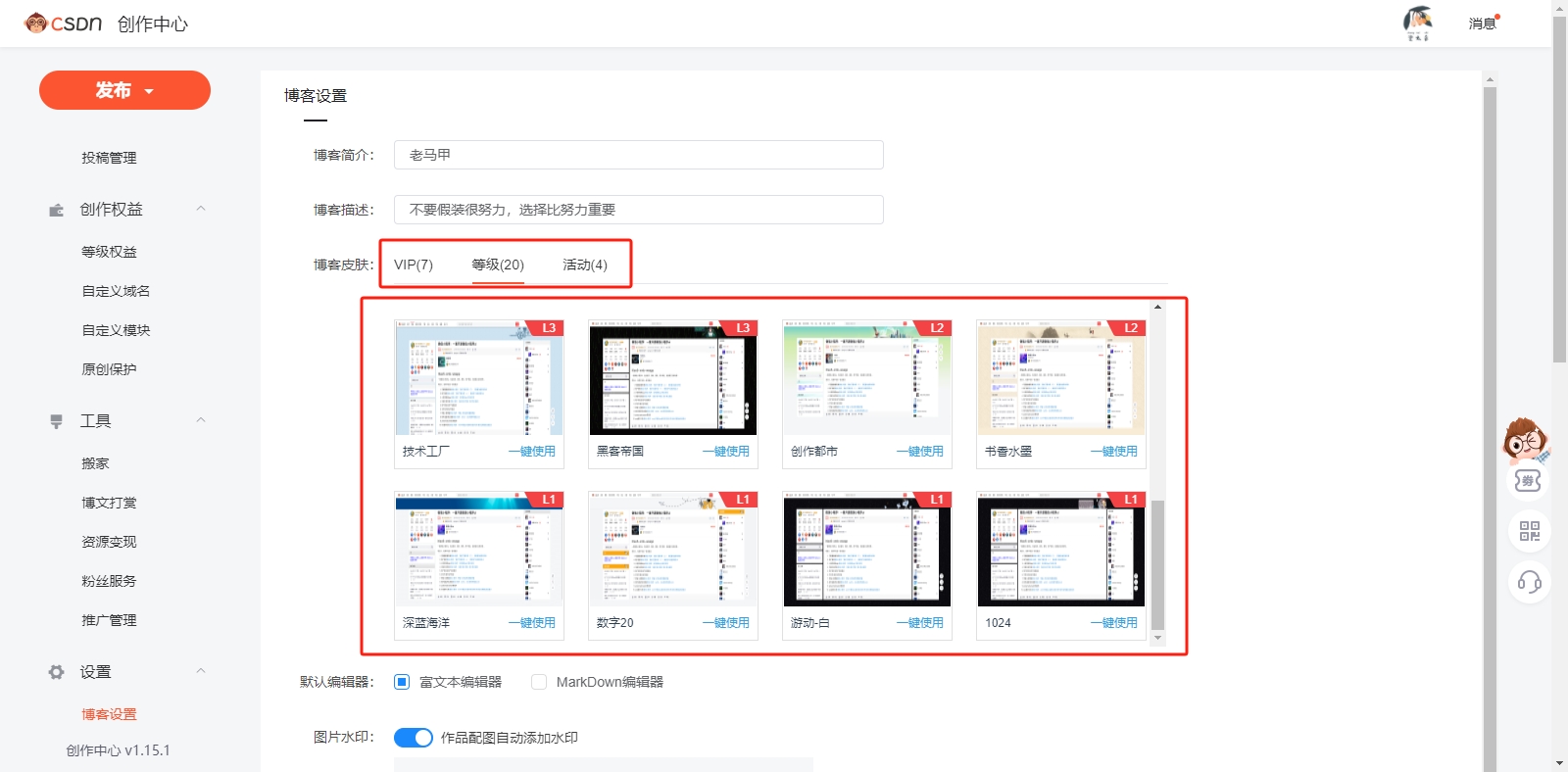Open the user avatar menu
Screen dimensions: 1568x772
[x=1417, y=23]
